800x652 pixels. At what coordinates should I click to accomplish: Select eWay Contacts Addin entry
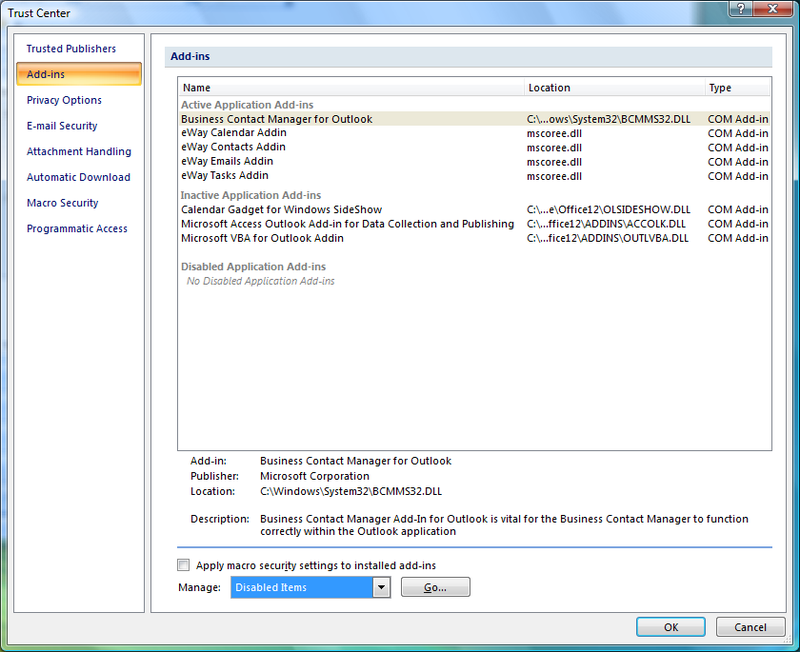[474, 147]
